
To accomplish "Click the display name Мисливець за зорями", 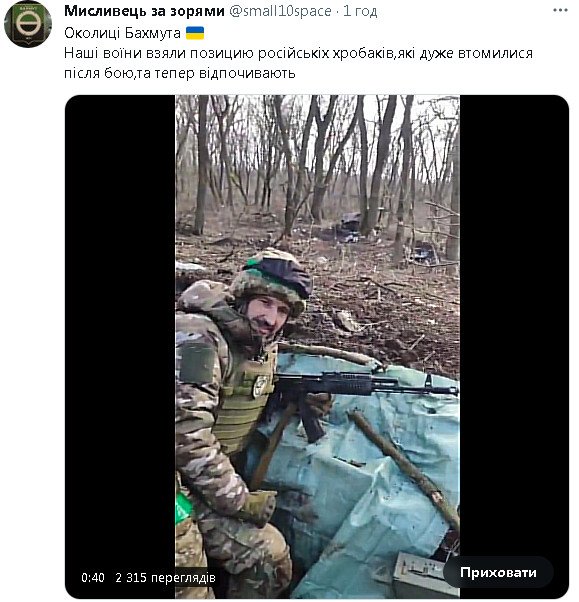I will (x=144, y=11).
